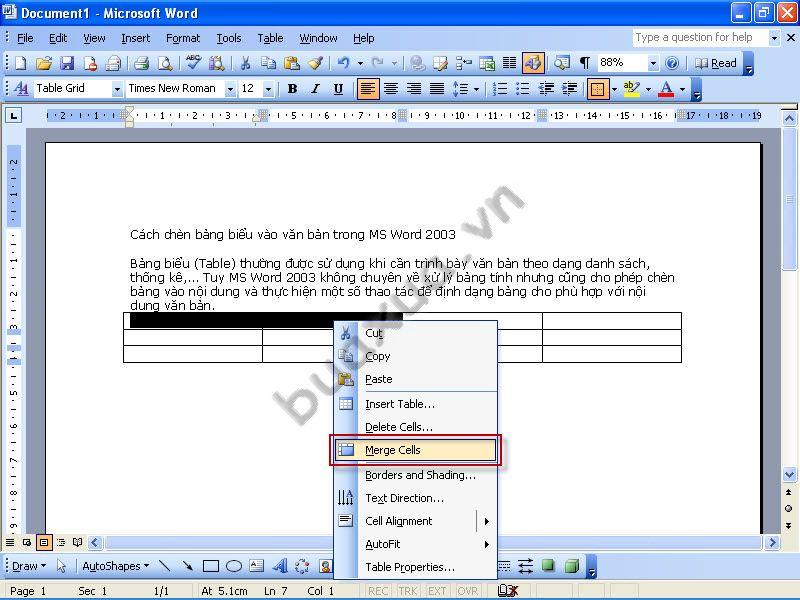Image resolution: width=800 pixels, height=600 pixels.
Task: Open the Font Size dropdown
Action: pos(269,90)
